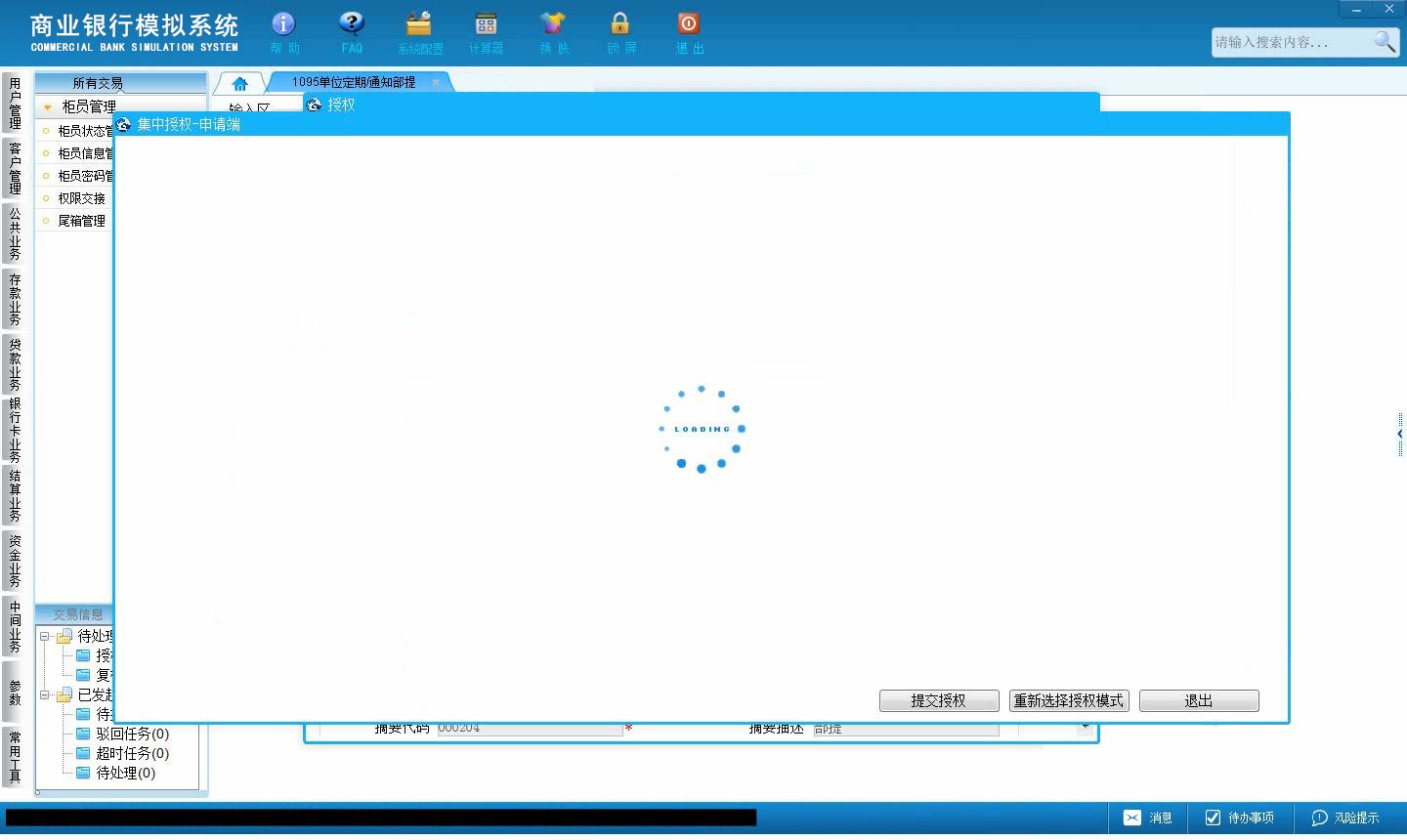Viewport: 1407px width, 840px height.
Task: Lock screen with 锁屏 padlock icon
Action: pyautogui.click(x=620, y=24)
